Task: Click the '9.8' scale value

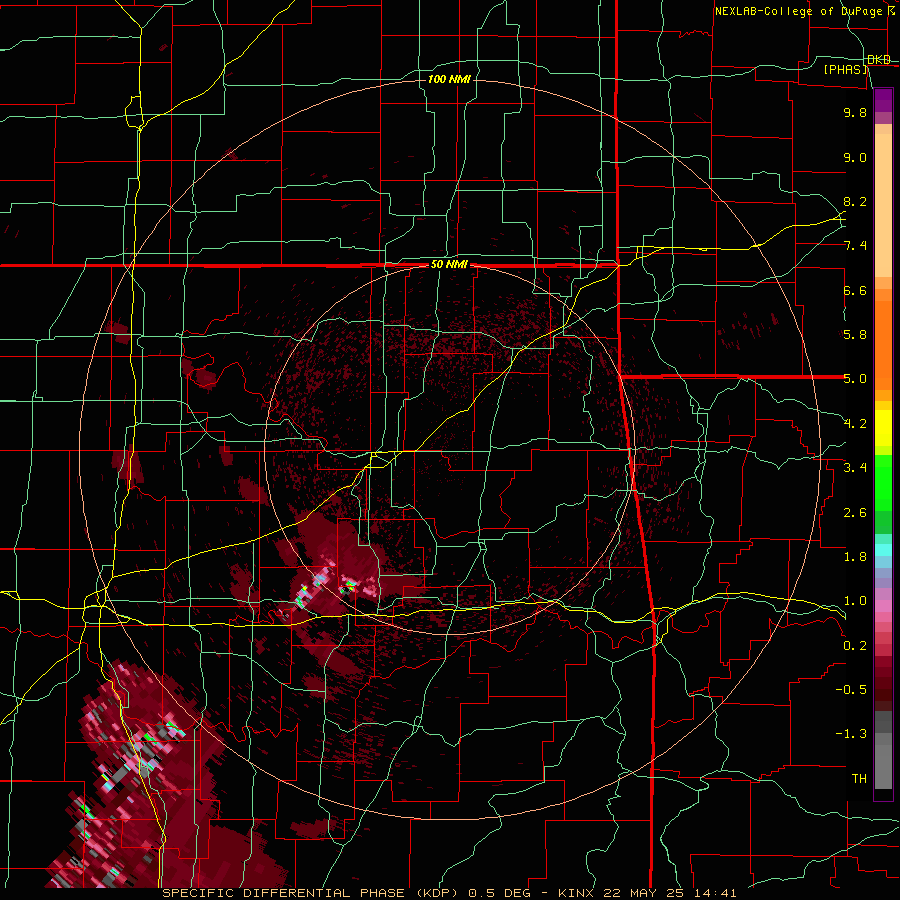Action: 855,112
